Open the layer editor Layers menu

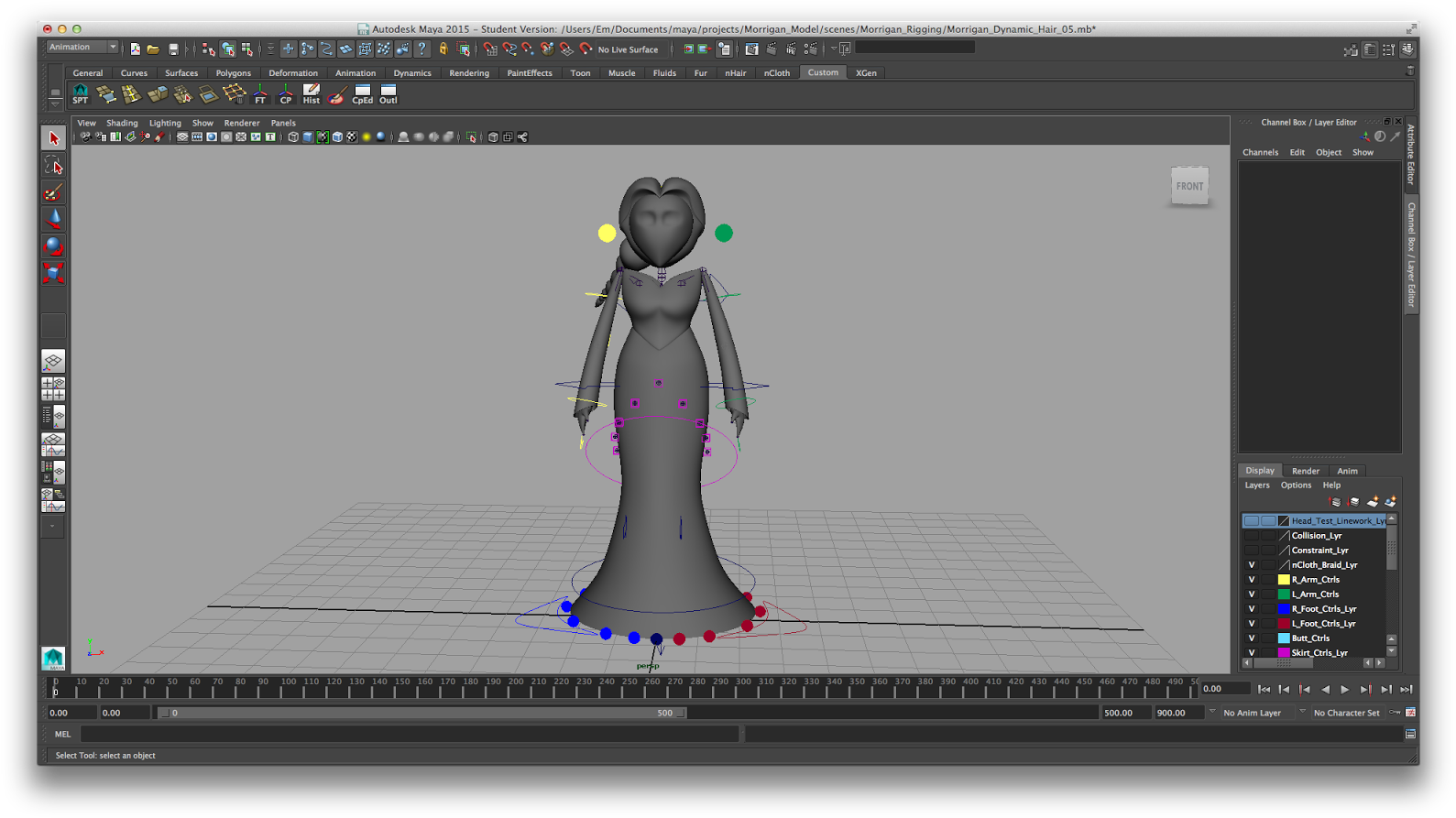[1257, 485]
